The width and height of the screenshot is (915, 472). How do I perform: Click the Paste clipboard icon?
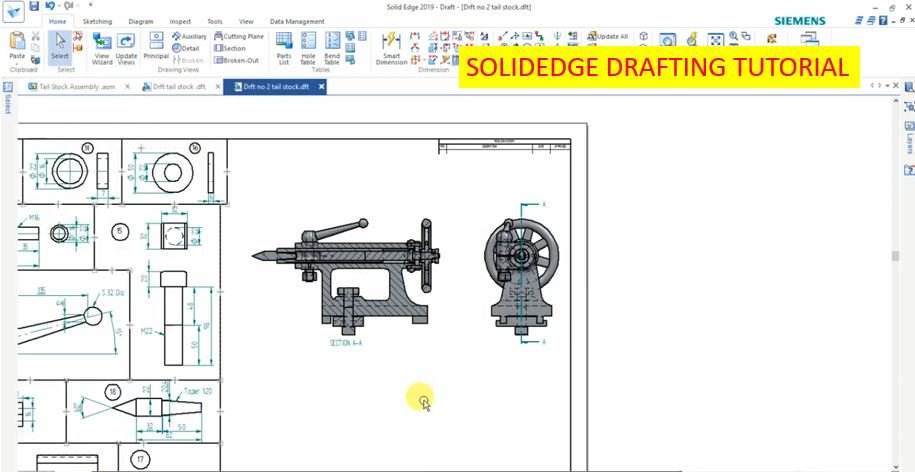coord(17,46)
